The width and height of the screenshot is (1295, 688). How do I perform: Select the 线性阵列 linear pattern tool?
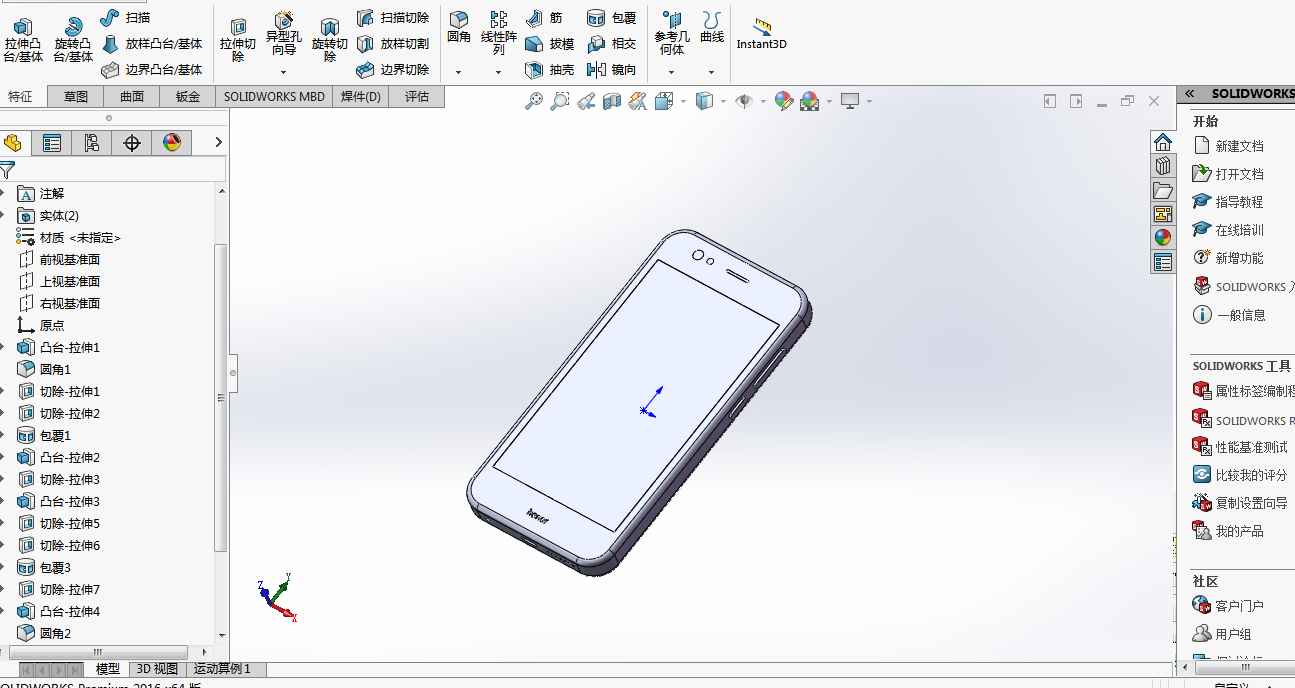click(498, 33)
